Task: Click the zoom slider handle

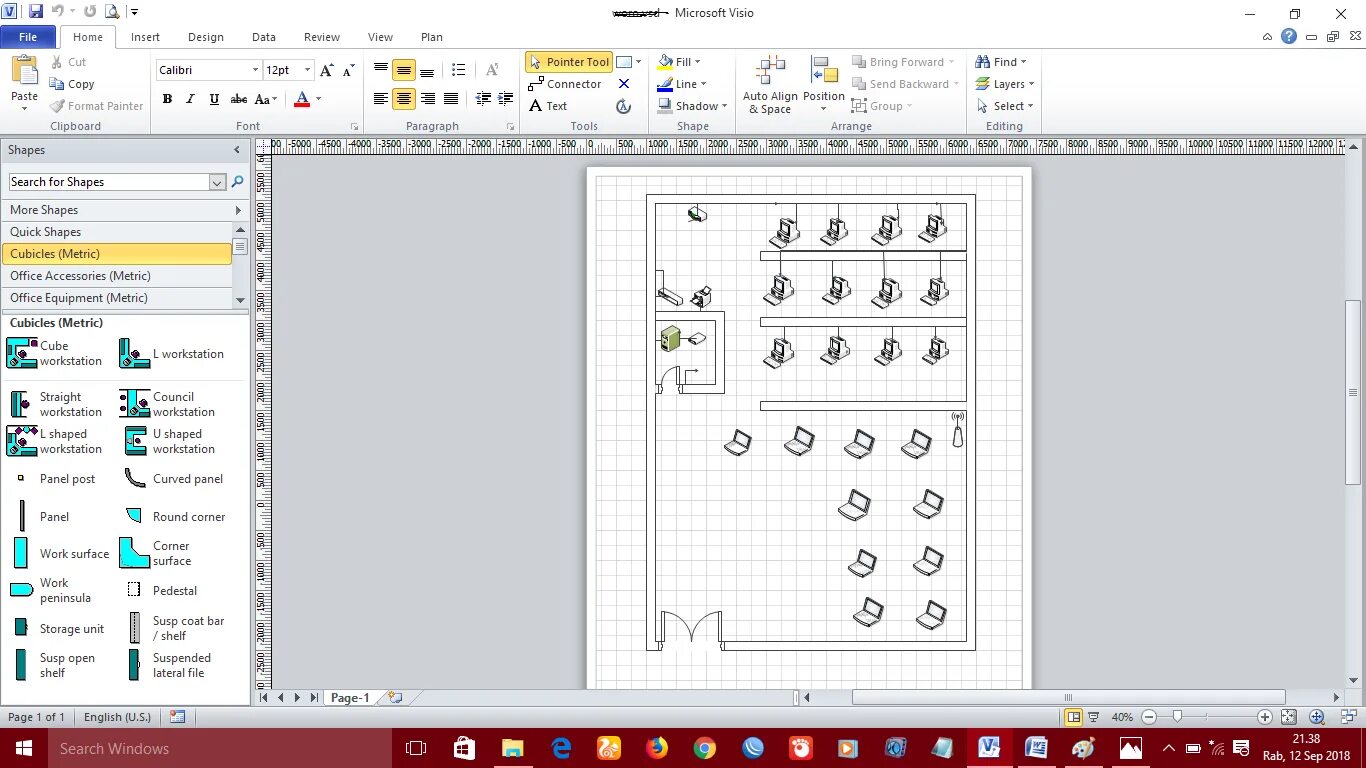Action: (x=1178, y=717)
